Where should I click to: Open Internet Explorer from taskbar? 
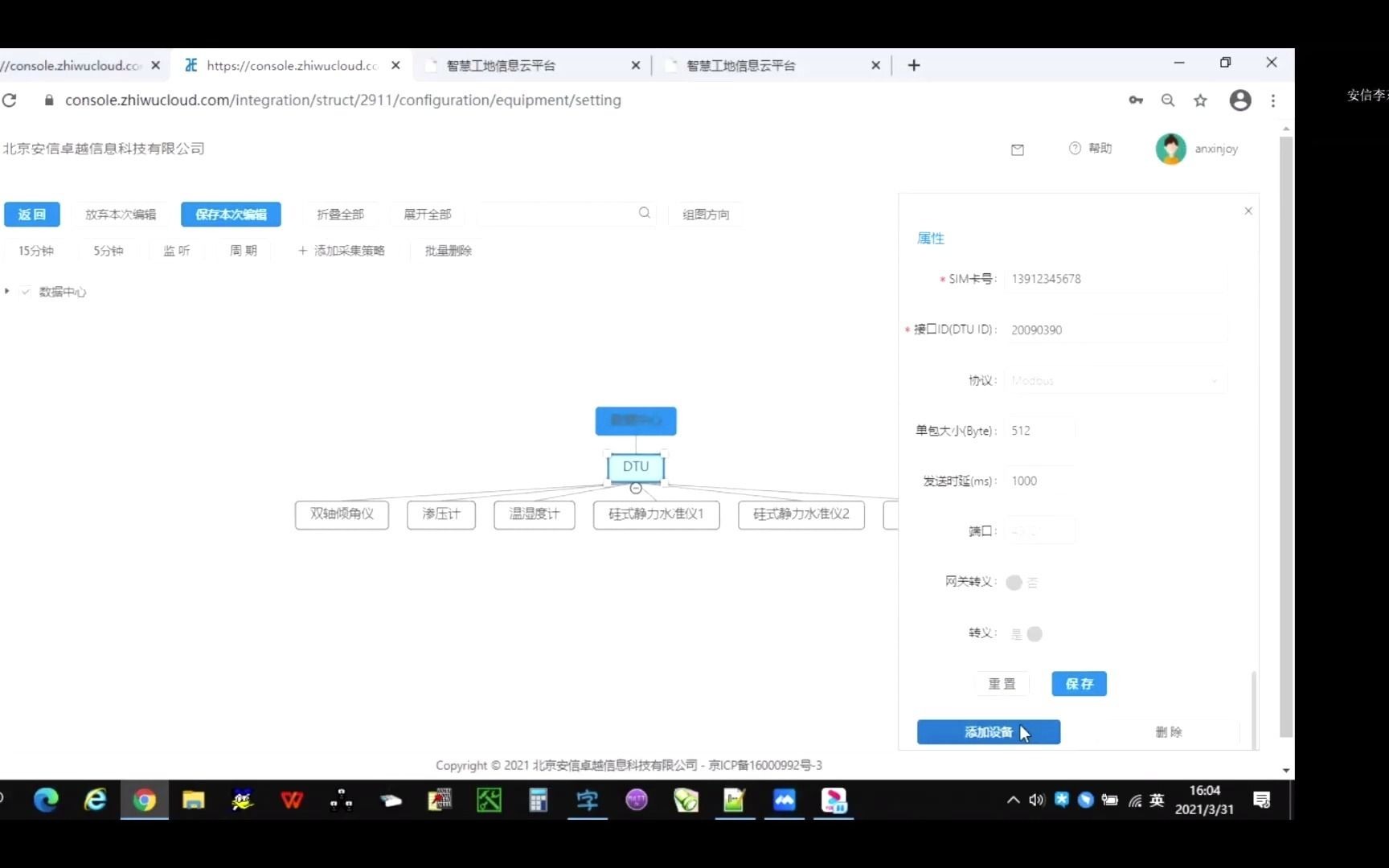coord(95,800)
